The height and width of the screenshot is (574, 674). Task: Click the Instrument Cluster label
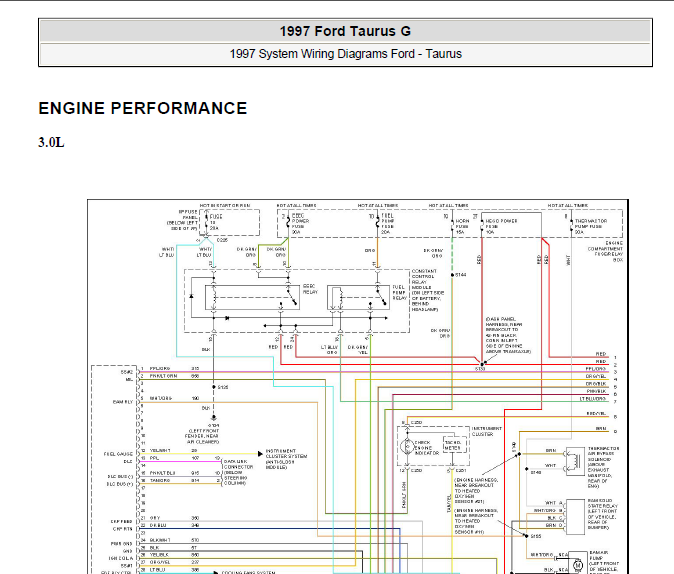487,431
